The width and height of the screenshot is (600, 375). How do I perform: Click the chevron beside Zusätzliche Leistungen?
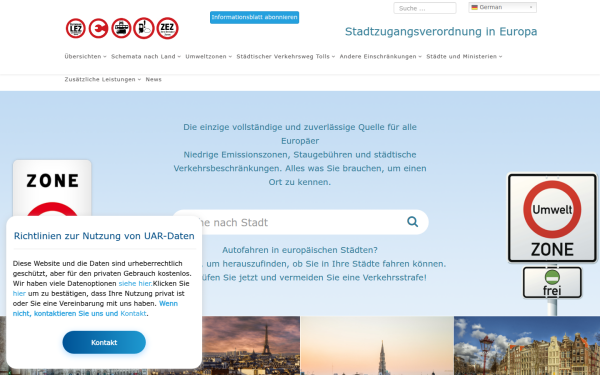tap(139, 80)
